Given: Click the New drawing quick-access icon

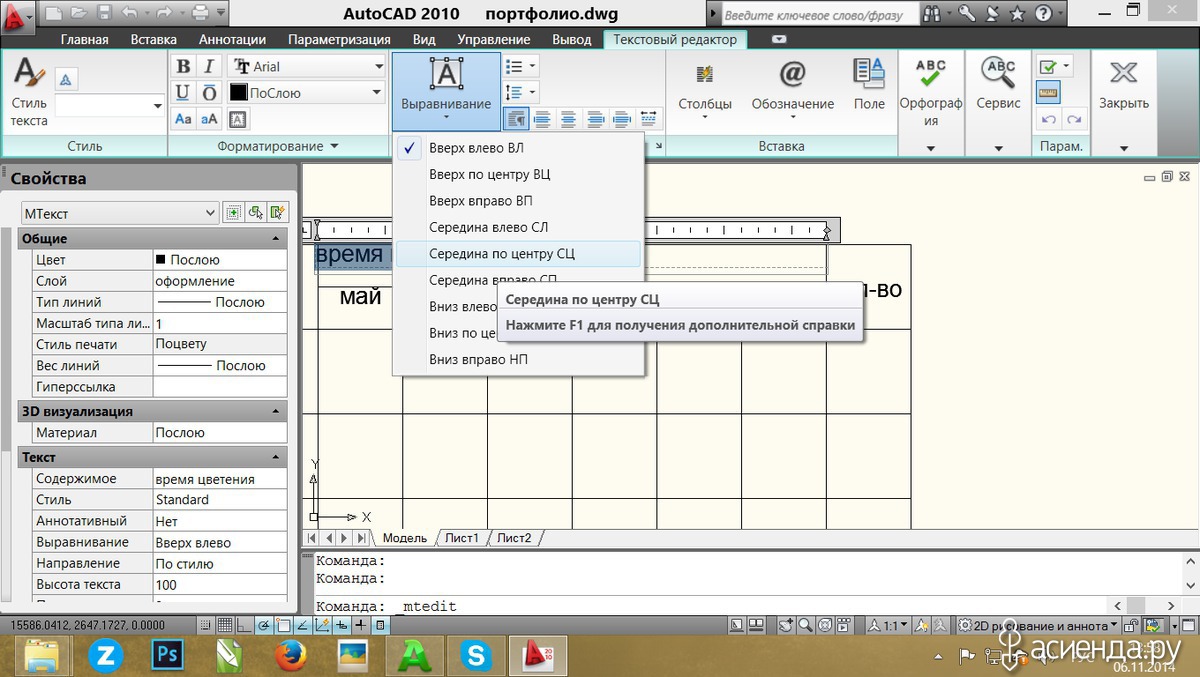Looking at the screenshot, I should point(54,14).
